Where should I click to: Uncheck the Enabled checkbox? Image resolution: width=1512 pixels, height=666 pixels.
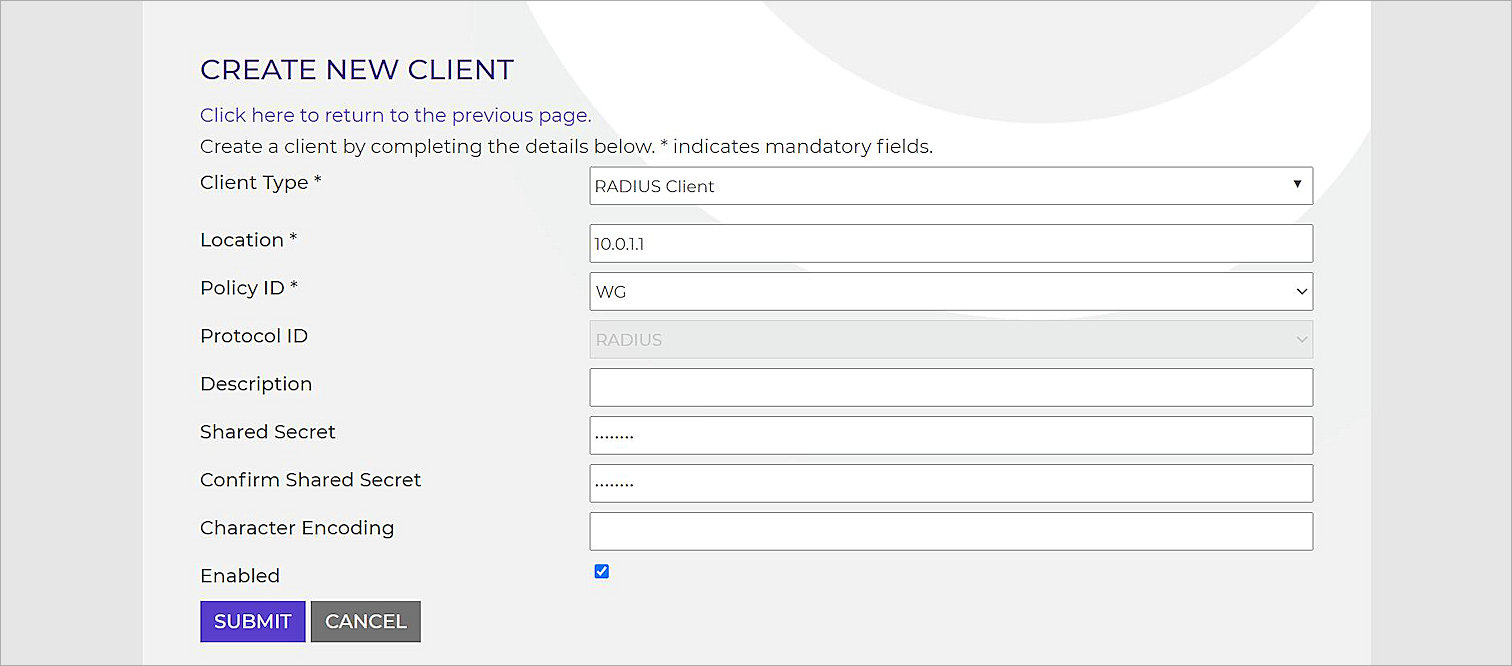[x=602, y=572]
